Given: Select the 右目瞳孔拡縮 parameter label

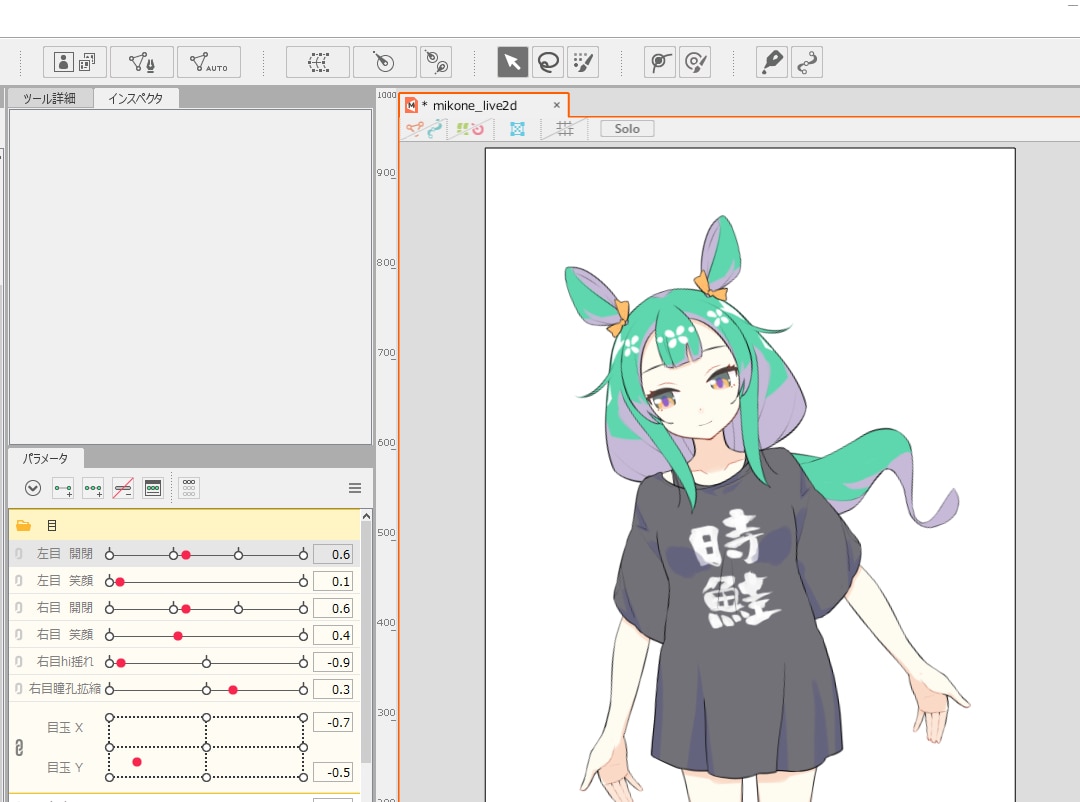Looking at the screenshot, I should click(65, 688).
